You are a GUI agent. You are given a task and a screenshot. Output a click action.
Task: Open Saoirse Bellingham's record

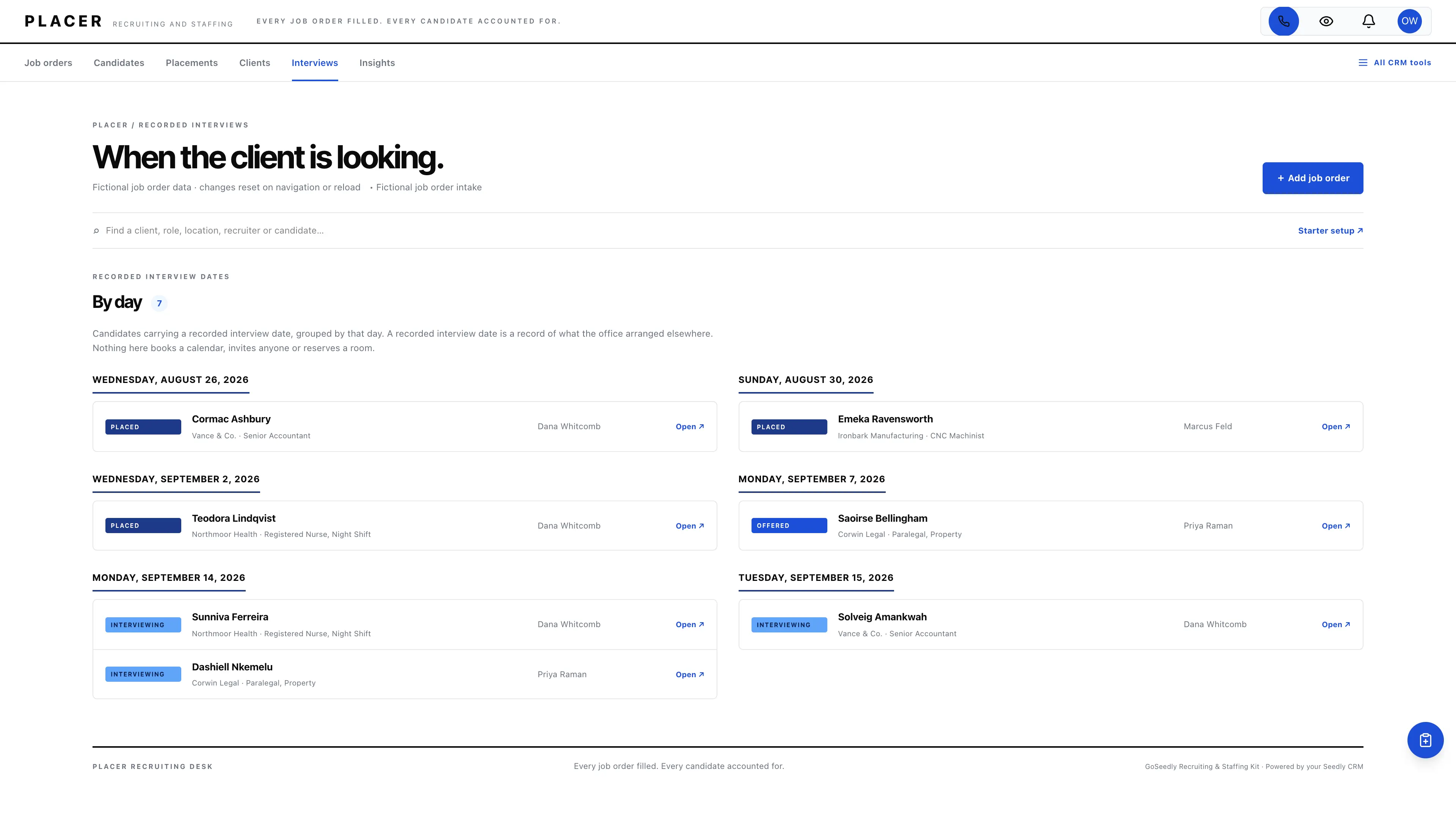[1335, 526]
